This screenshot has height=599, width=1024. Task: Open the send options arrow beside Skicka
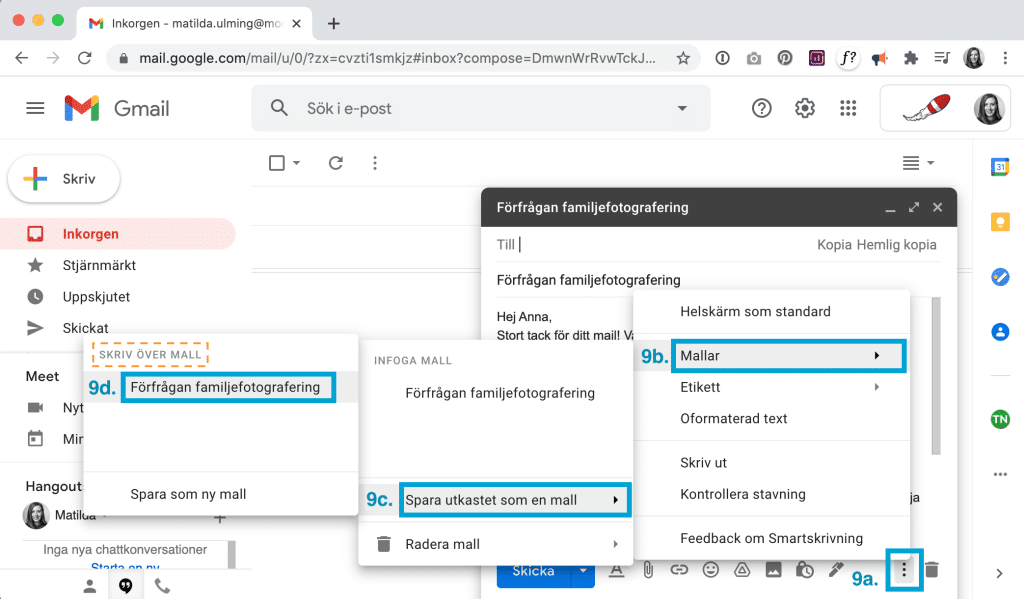pyautogui.click(x=581, y=571)
